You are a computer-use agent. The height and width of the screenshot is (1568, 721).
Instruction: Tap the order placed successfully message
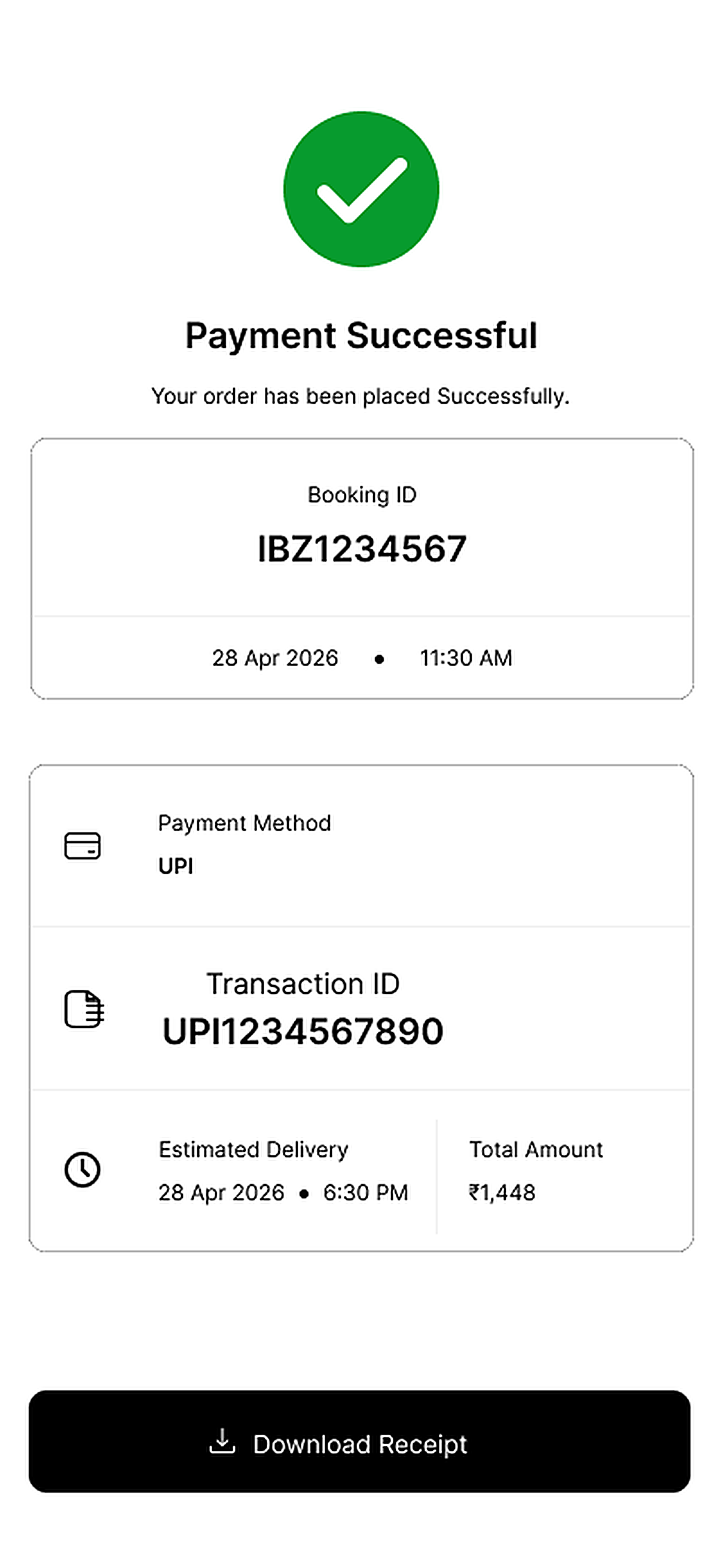pos(360,396)
